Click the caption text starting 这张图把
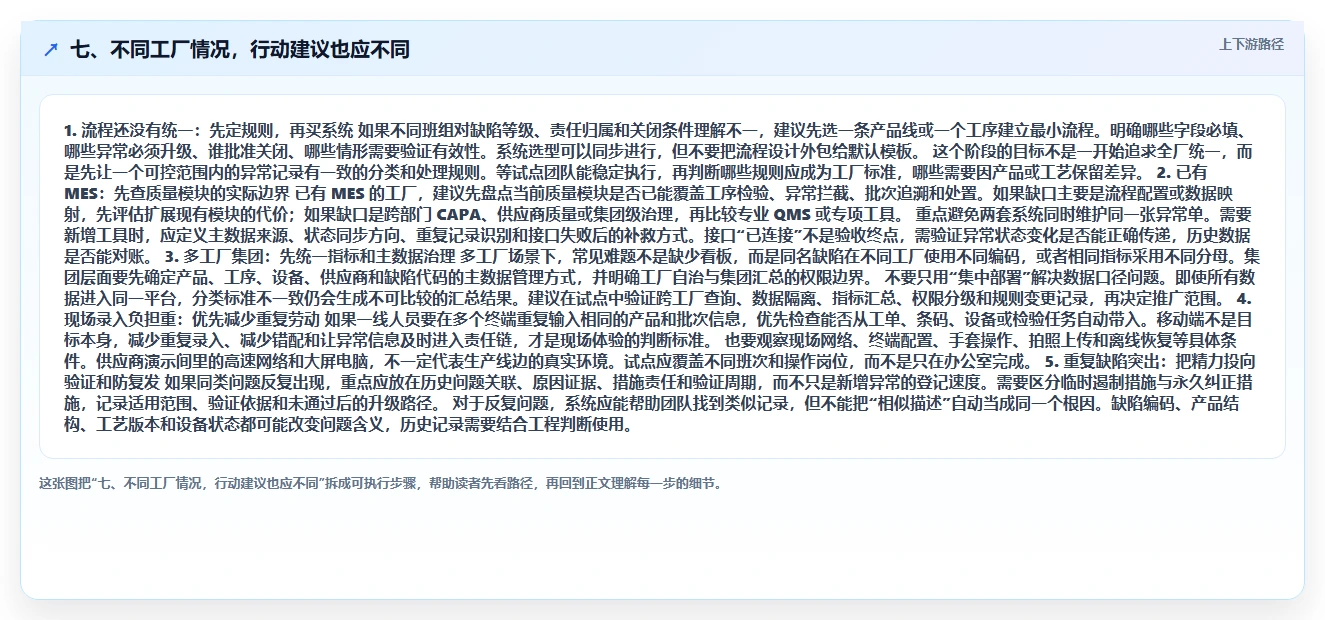Viewport: 1325px width, 620px height. tap(380, 483)
